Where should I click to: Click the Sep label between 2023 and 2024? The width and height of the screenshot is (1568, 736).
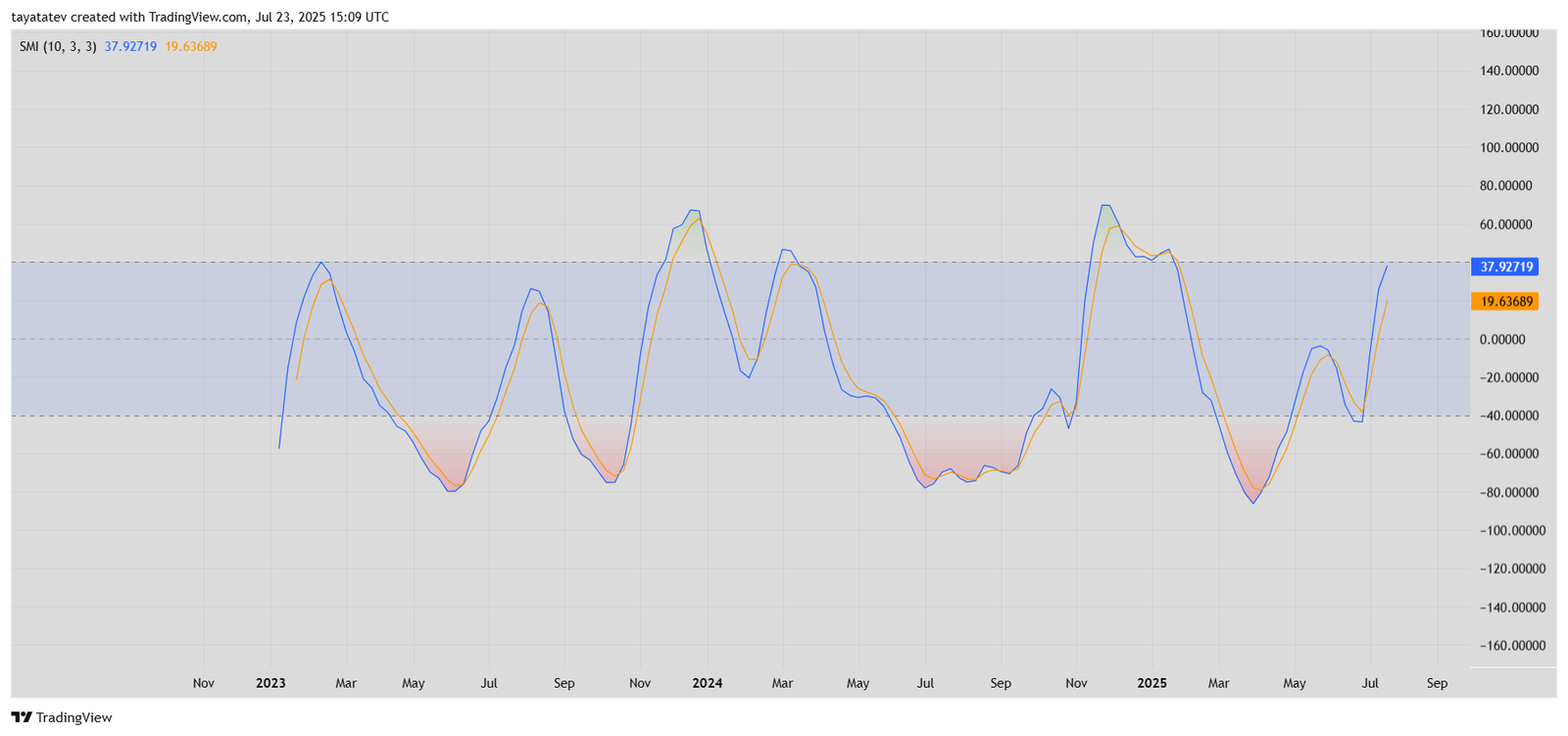coord(563,683)
